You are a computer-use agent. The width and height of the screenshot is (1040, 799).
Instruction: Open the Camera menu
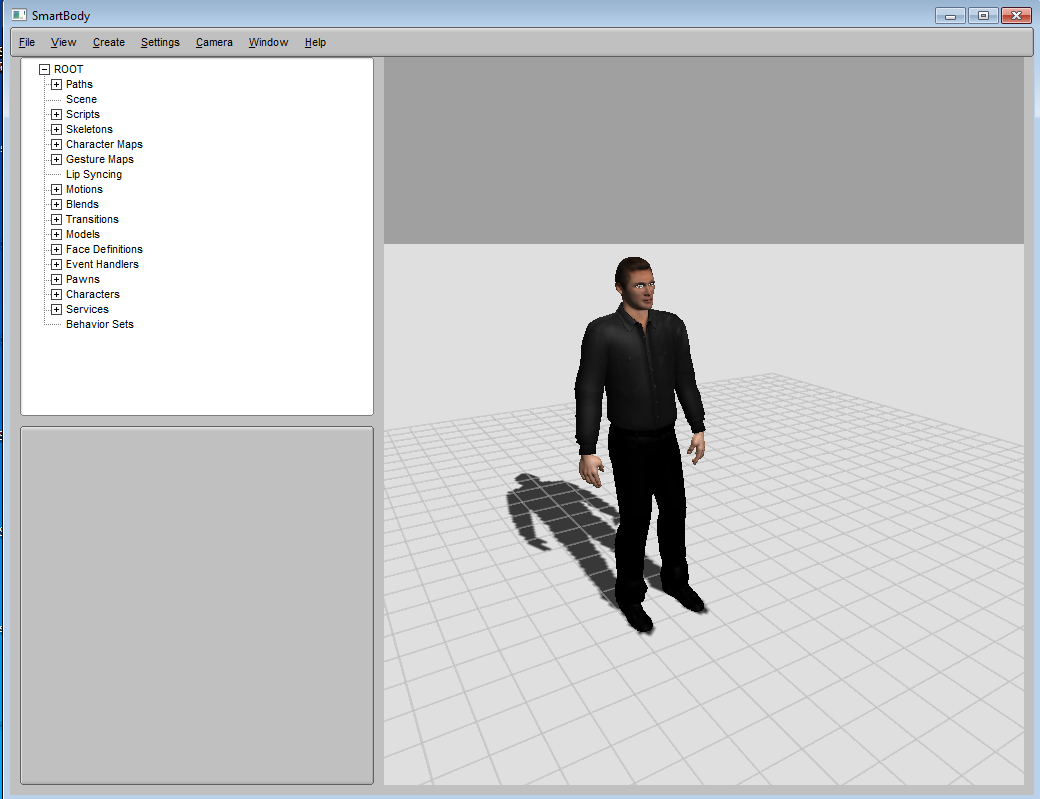[x=214, y=42]
